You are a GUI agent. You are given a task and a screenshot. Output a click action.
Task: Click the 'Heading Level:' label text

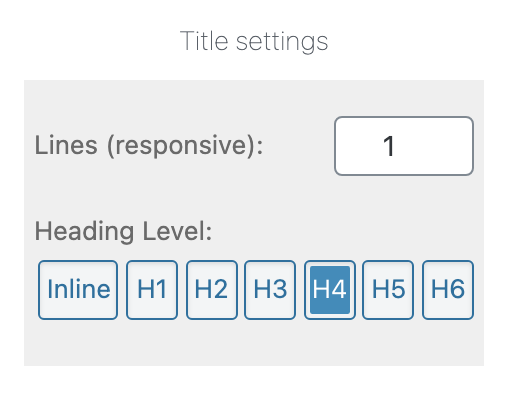tap(123, 231)
